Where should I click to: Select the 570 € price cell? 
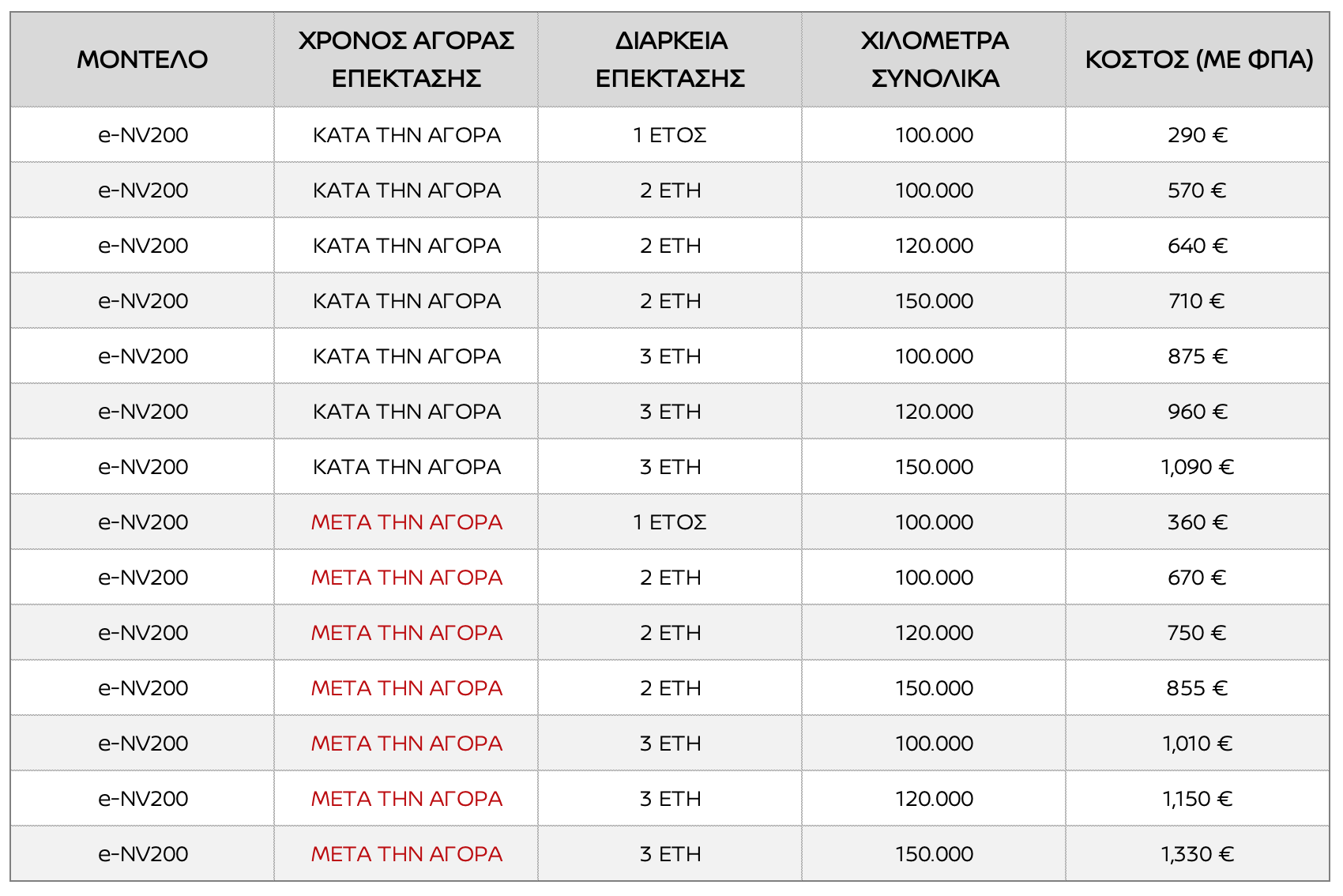coord(1198,190)
